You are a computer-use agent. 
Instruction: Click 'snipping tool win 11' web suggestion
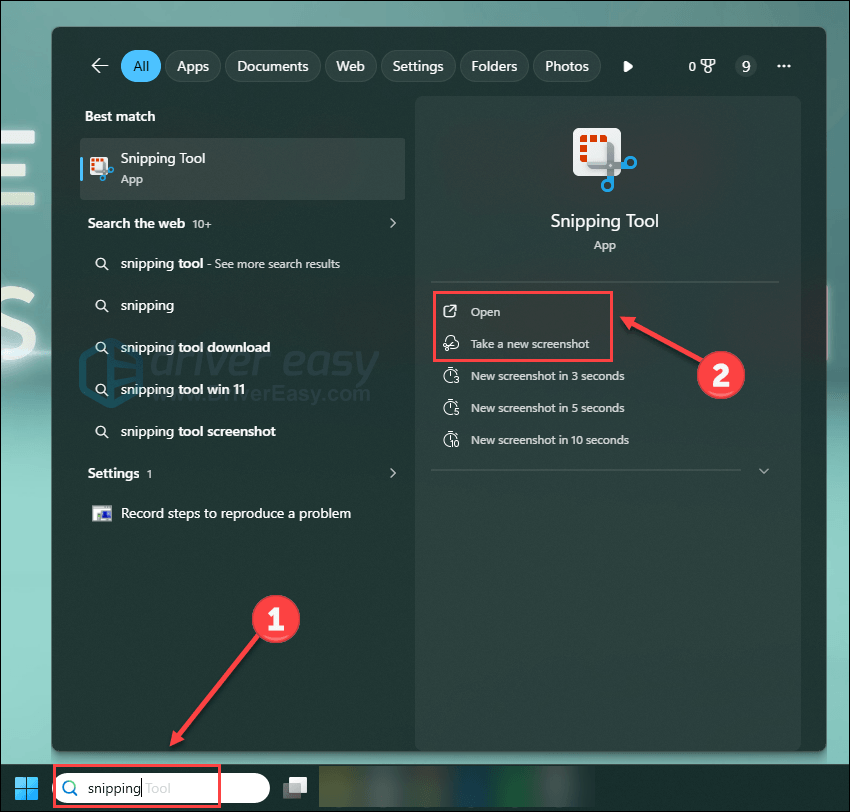click(182, 389)
